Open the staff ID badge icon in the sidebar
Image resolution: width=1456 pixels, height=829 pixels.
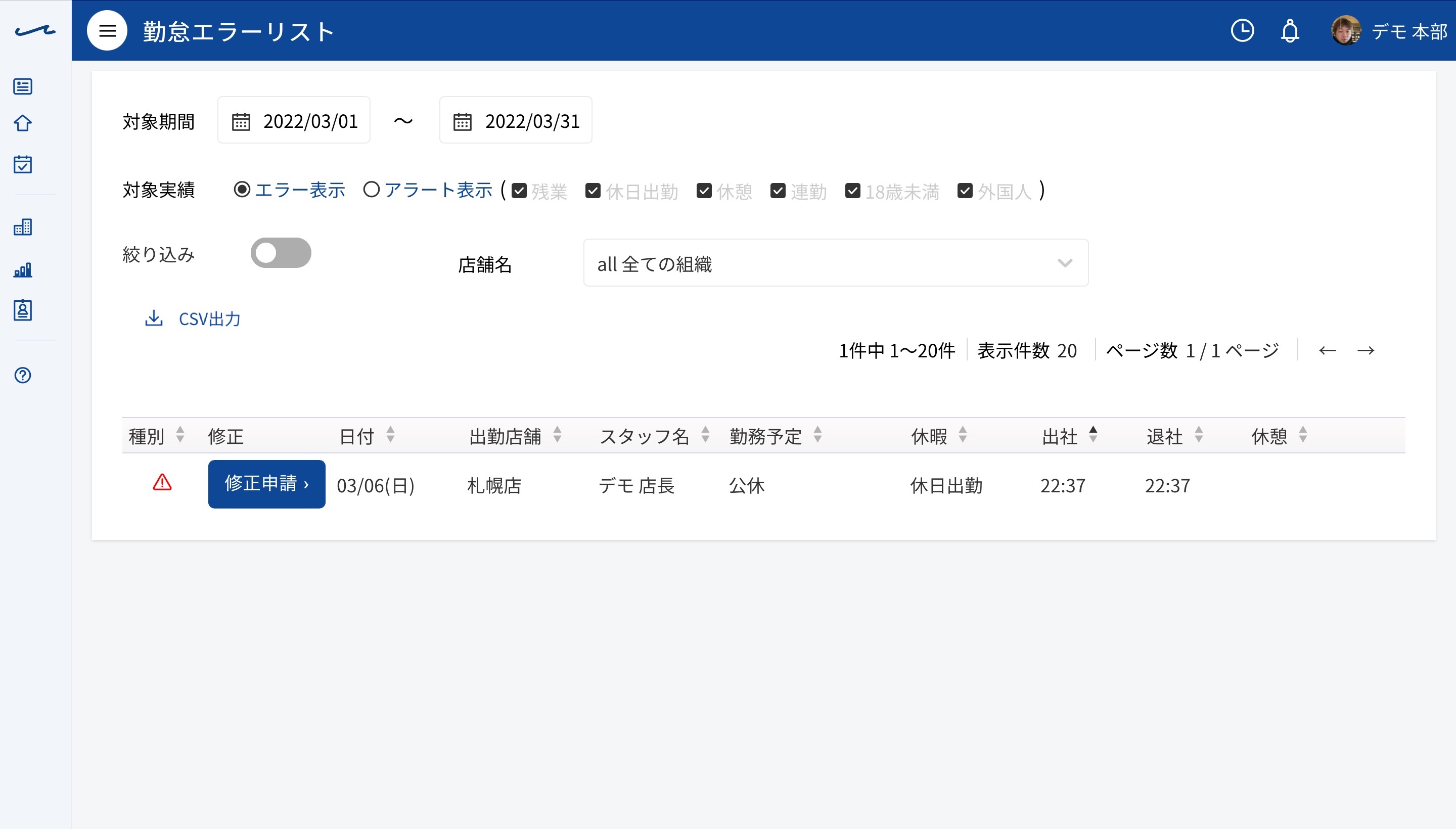23,310
